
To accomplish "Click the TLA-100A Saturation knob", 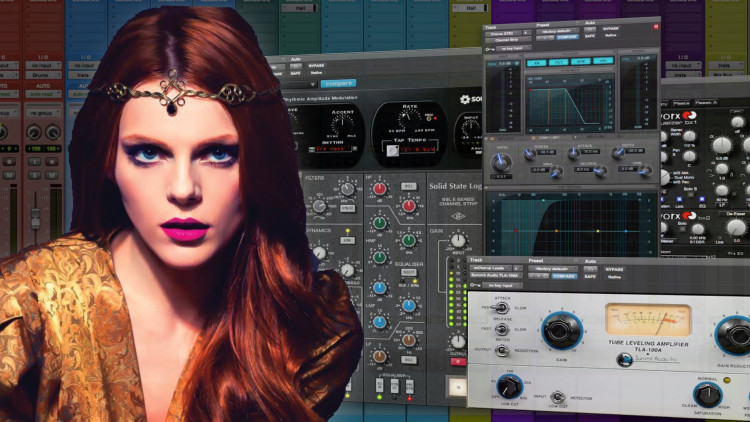I will pos(707,395).
